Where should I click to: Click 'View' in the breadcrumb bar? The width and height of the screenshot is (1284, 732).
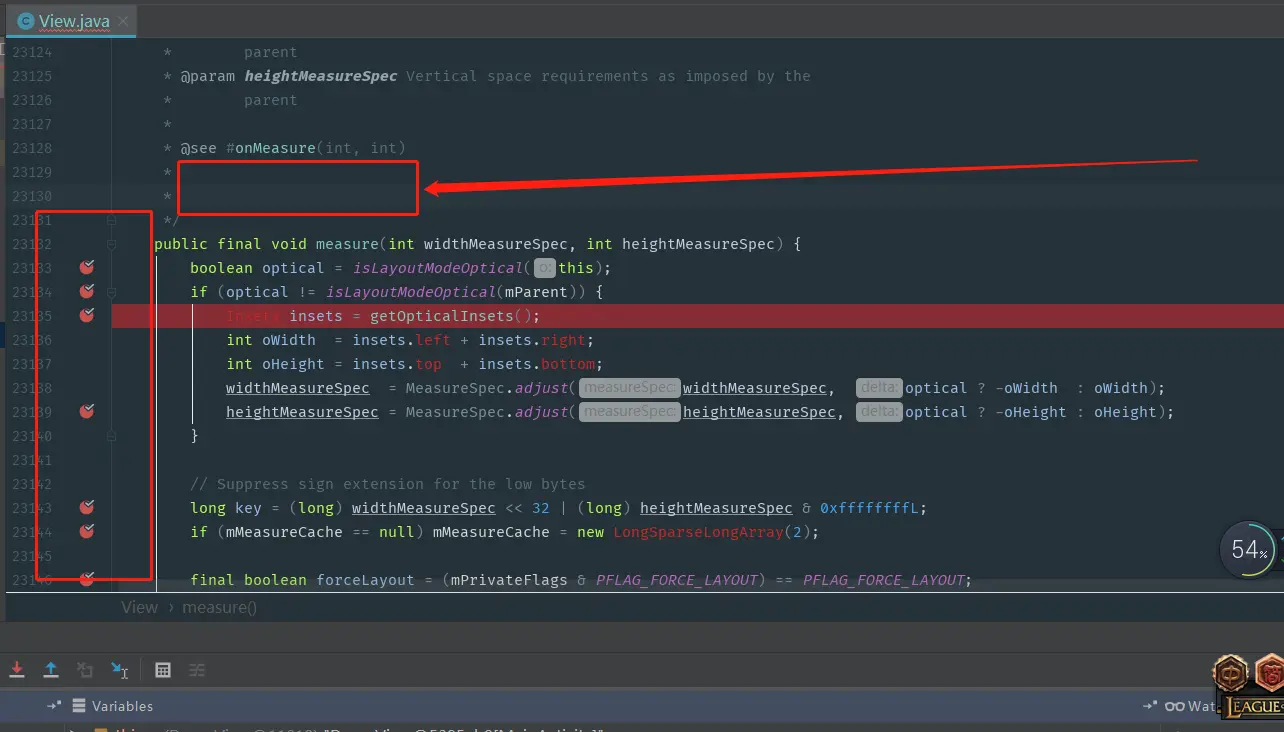coord(139,607)
